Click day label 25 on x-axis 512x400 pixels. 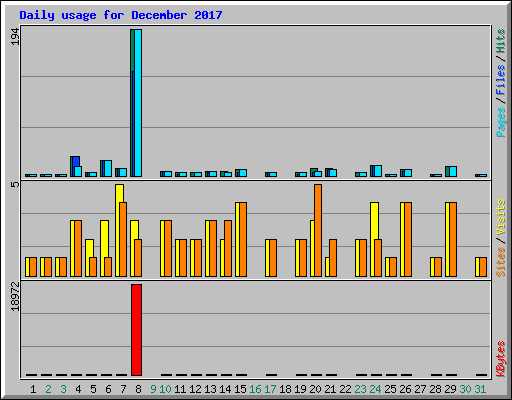pos(390,389)
